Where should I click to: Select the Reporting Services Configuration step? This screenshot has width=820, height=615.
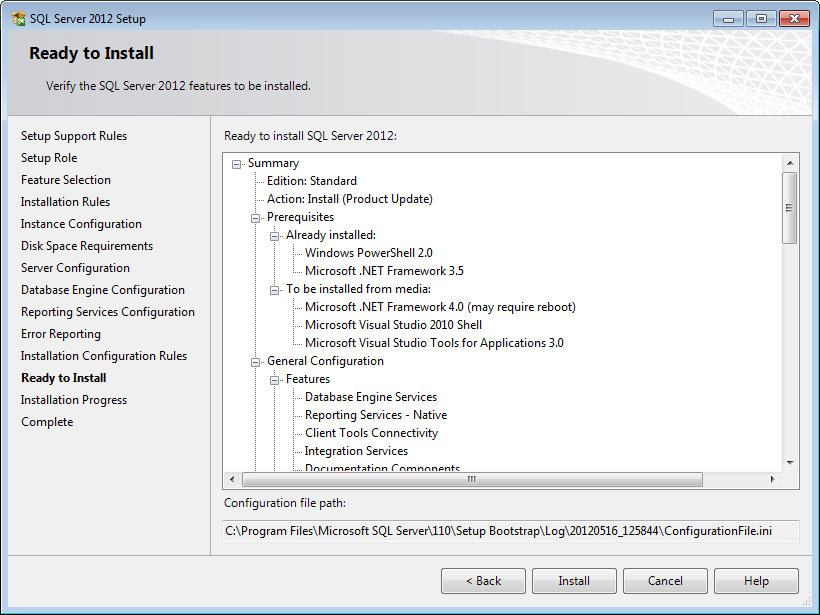coord(108,312)
